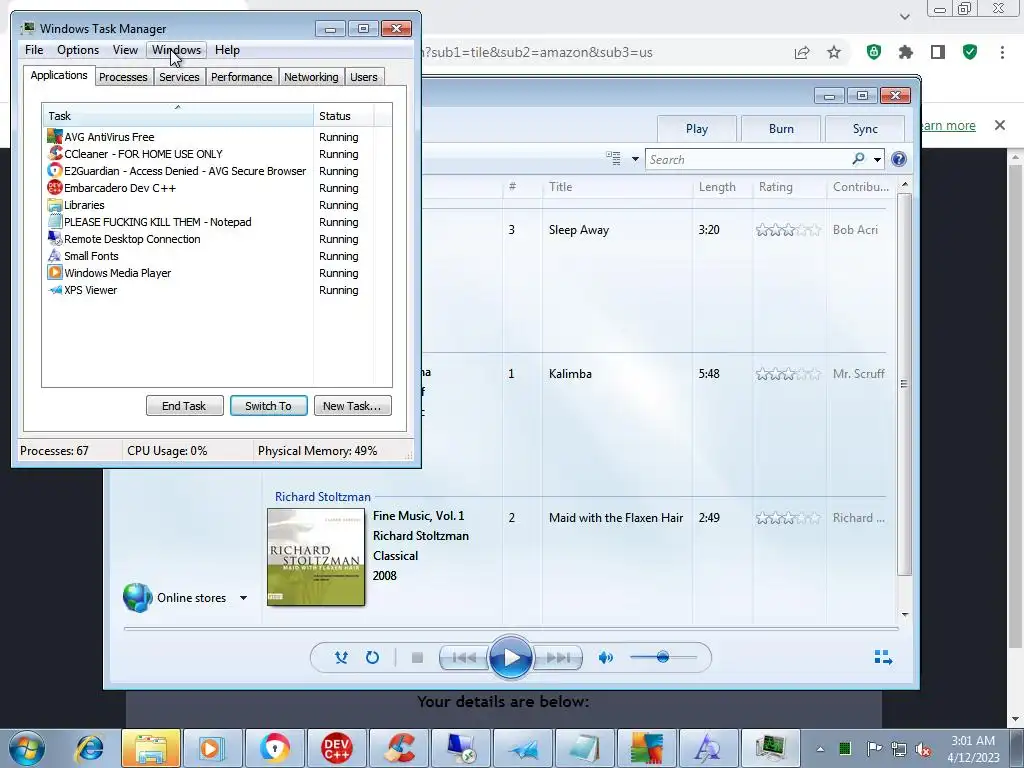Click the browser share page icon
1024x768 pixels.
[802, 52]
